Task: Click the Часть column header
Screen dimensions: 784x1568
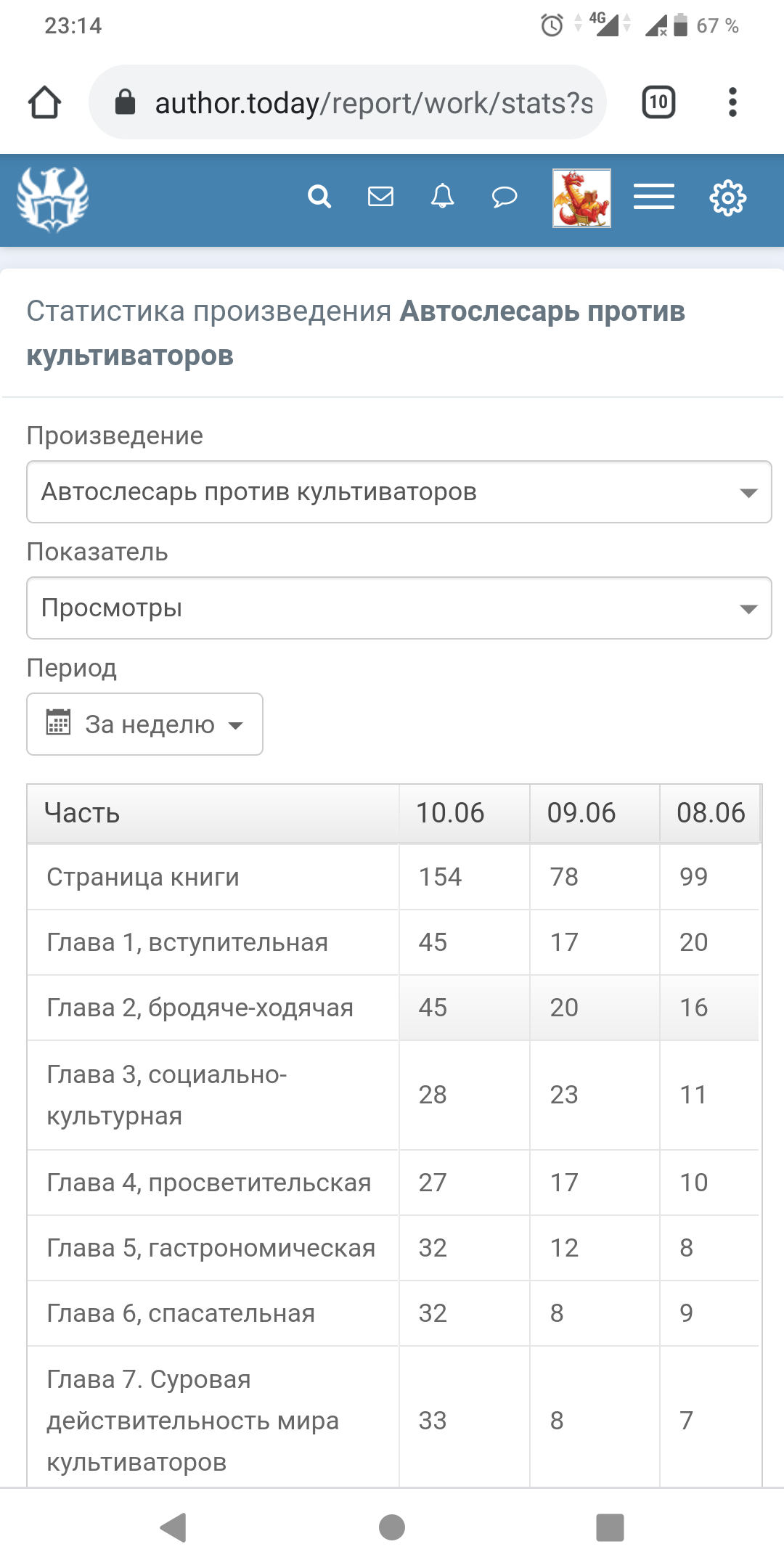Action: (213, 813)
